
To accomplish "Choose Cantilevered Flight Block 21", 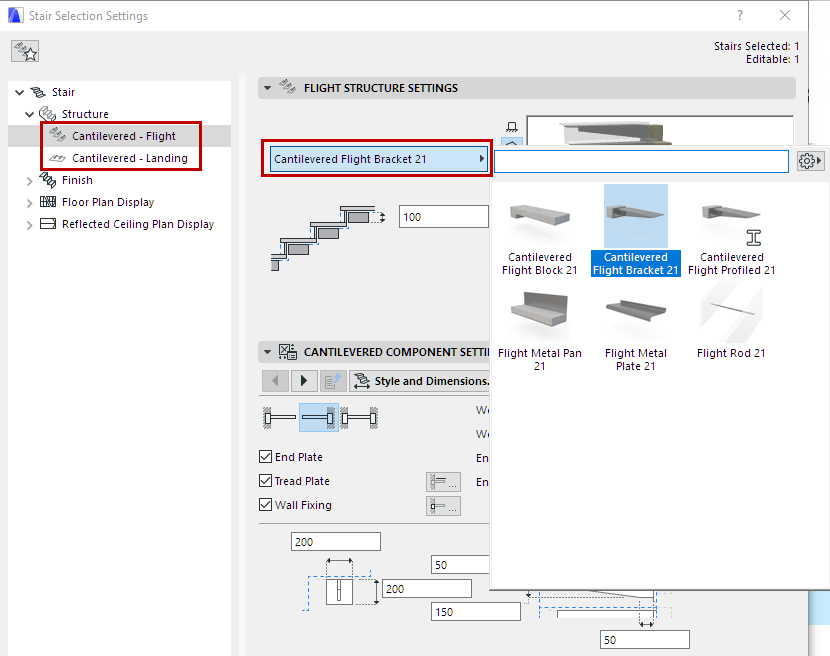I will [x=539, y=230].
